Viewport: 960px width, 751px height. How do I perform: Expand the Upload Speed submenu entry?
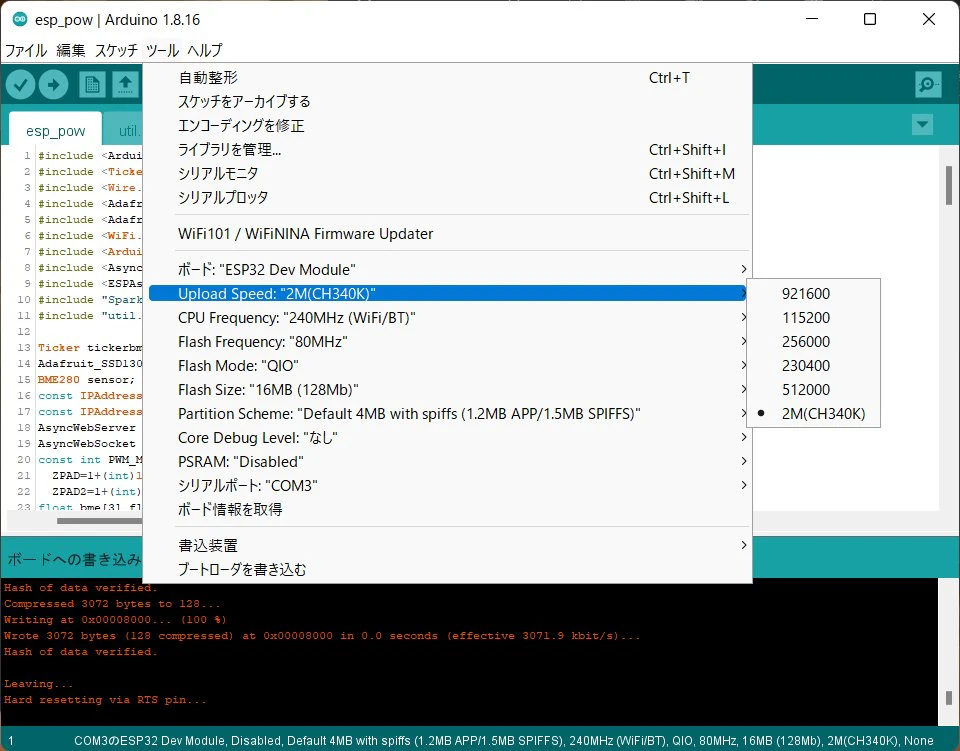449,294
